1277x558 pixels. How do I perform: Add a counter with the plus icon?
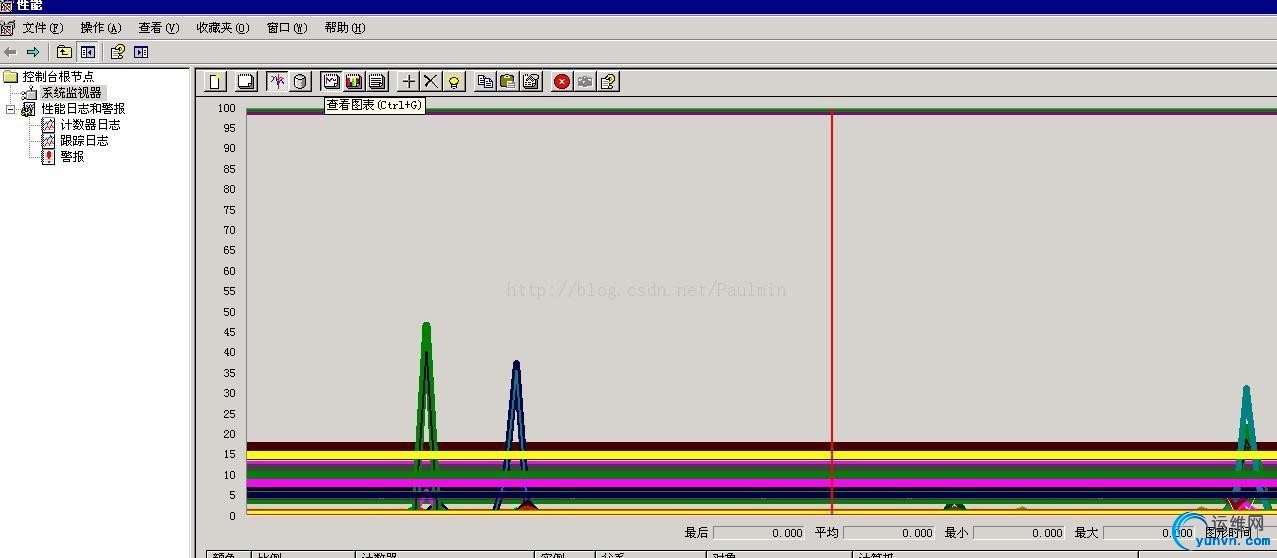pyautogui.click(x=408, y=81)
